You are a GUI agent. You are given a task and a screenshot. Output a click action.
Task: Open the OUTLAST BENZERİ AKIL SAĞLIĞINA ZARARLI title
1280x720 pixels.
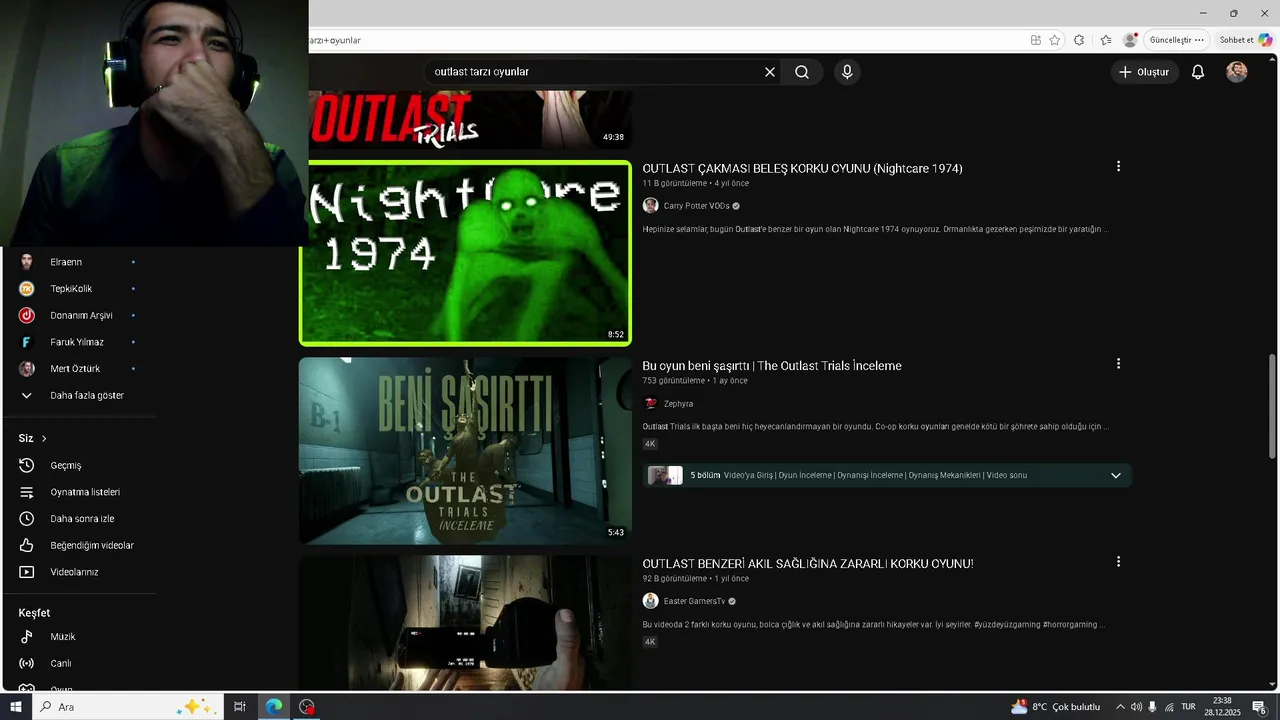(x=808, y=564)
